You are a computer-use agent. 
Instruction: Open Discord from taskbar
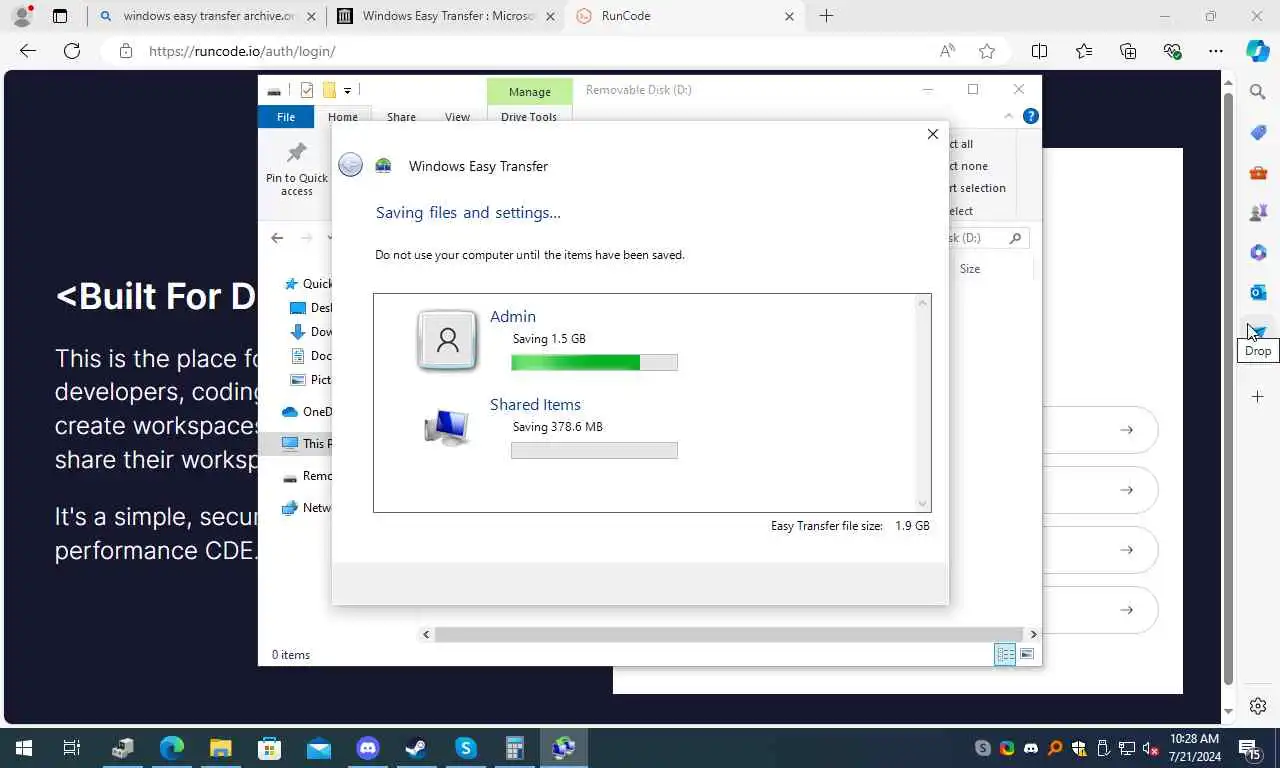point(368,748)
